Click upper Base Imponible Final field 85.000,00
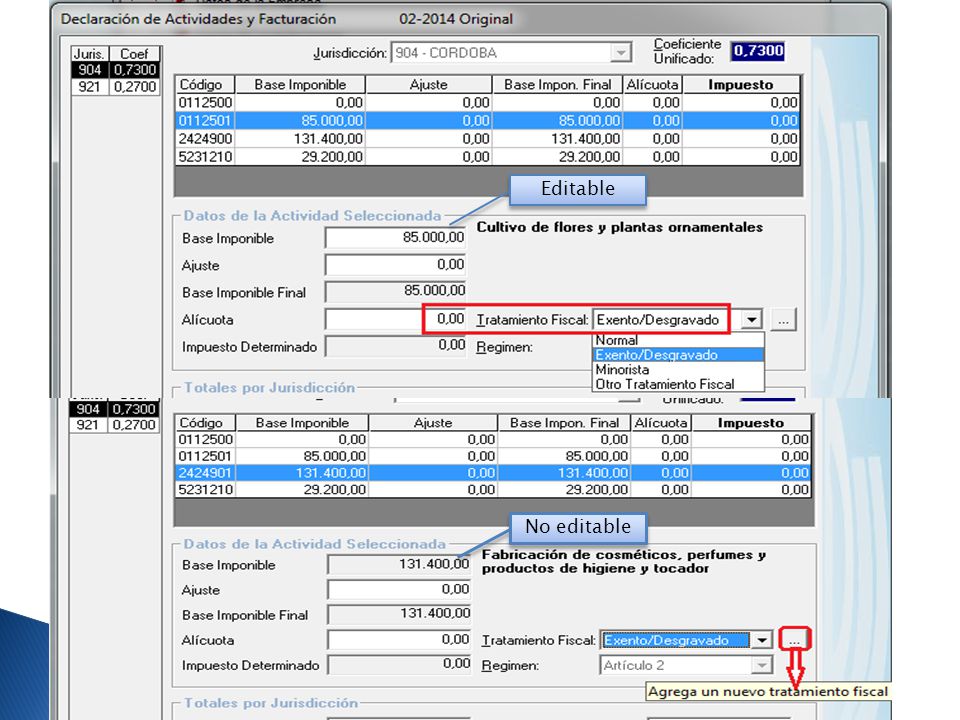The width and height of the screenshot is (960, 720). [396, 291]
